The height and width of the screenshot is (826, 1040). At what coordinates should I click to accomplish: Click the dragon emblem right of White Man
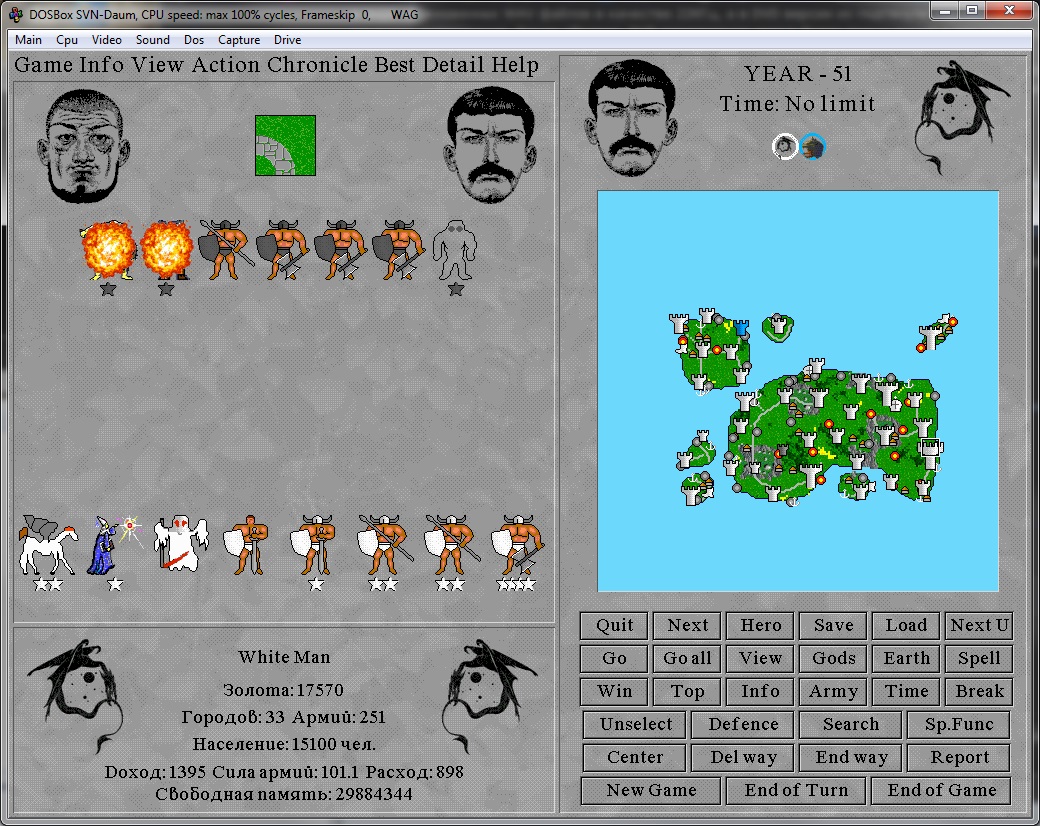(489, 695)
